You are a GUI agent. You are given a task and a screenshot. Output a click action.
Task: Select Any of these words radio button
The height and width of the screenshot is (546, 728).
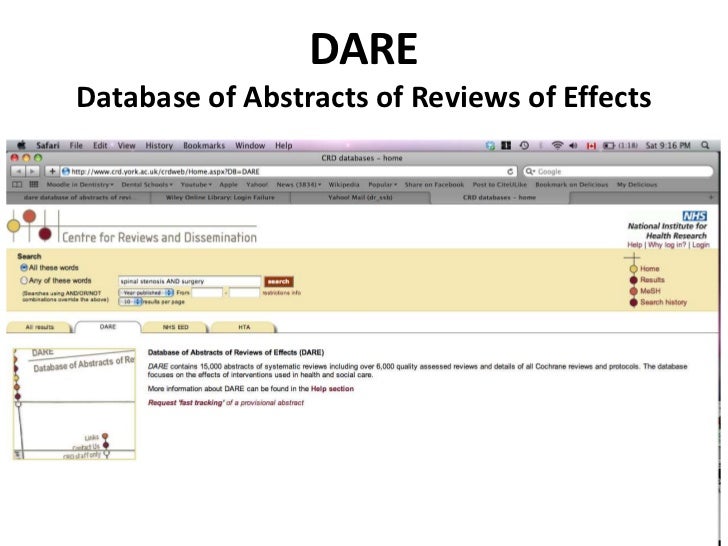(x=24, y=280)
